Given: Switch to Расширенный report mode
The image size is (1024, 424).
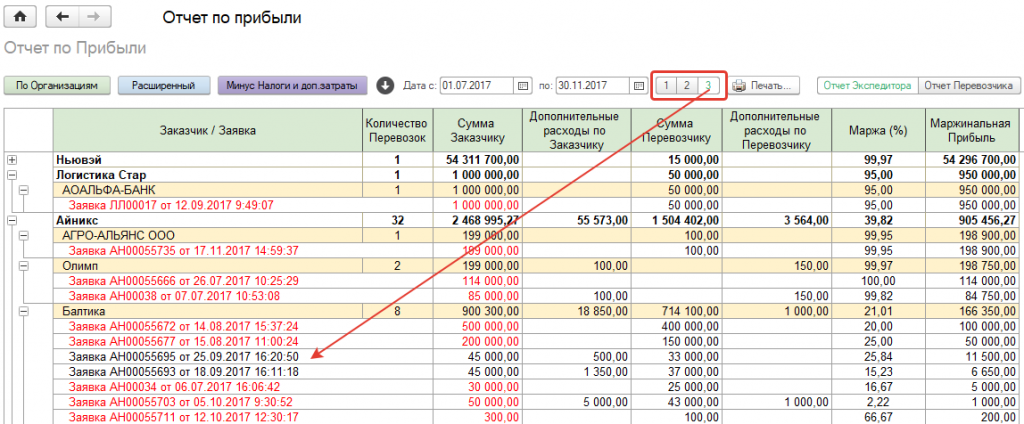Looking at the screenshot, I should pyautogui.click(x=165, y=86).
